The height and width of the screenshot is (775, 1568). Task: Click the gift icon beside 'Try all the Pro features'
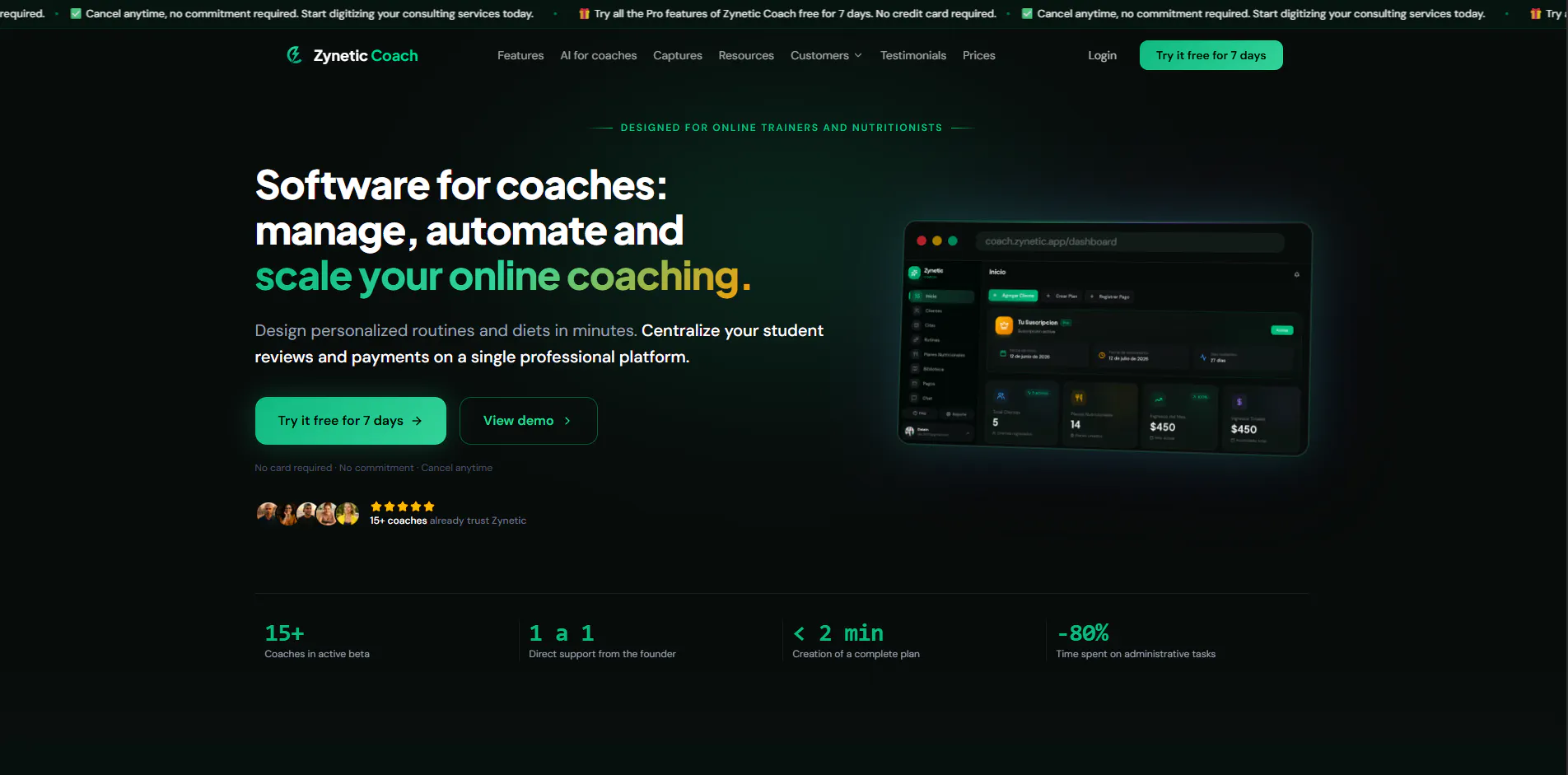[x=584, y=14]
